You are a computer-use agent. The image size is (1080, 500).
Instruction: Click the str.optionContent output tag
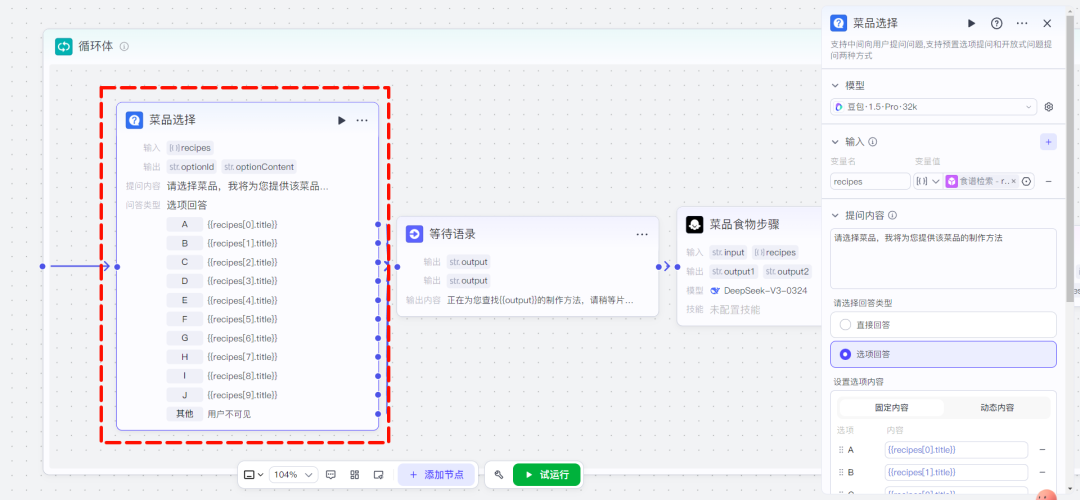click(x=259, y=167)
